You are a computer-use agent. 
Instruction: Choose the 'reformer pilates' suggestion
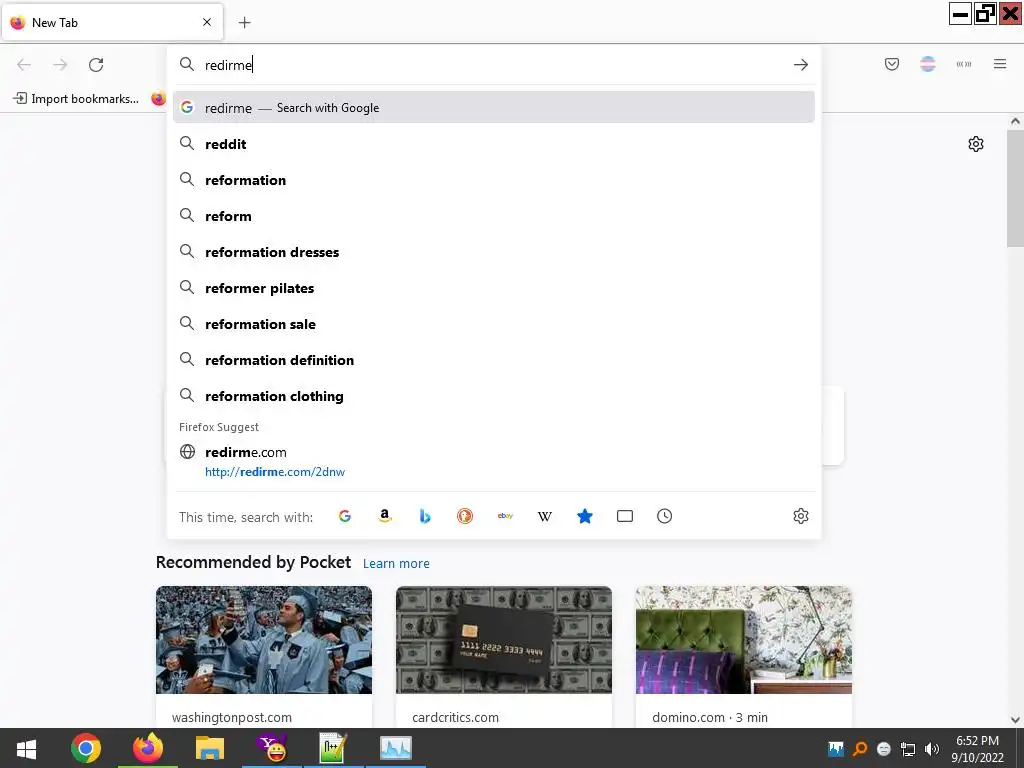494,288
